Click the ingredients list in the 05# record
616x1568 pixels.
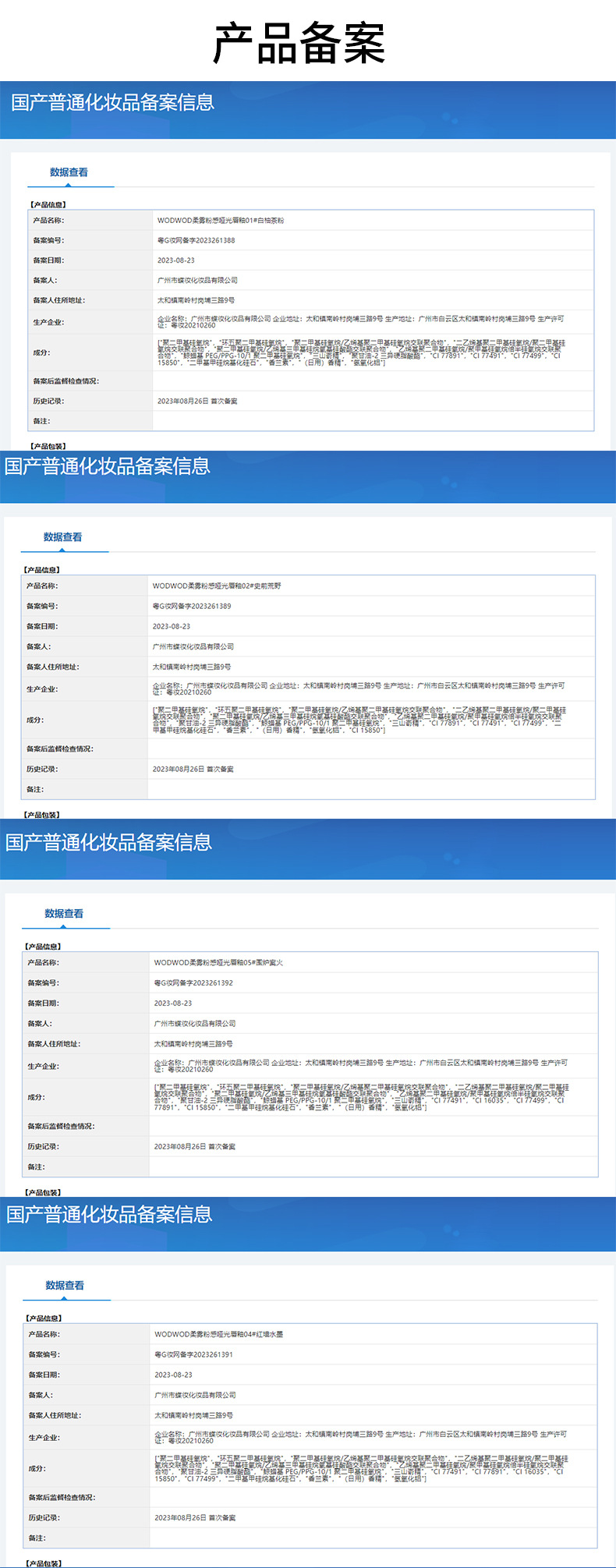[362, 1097]
